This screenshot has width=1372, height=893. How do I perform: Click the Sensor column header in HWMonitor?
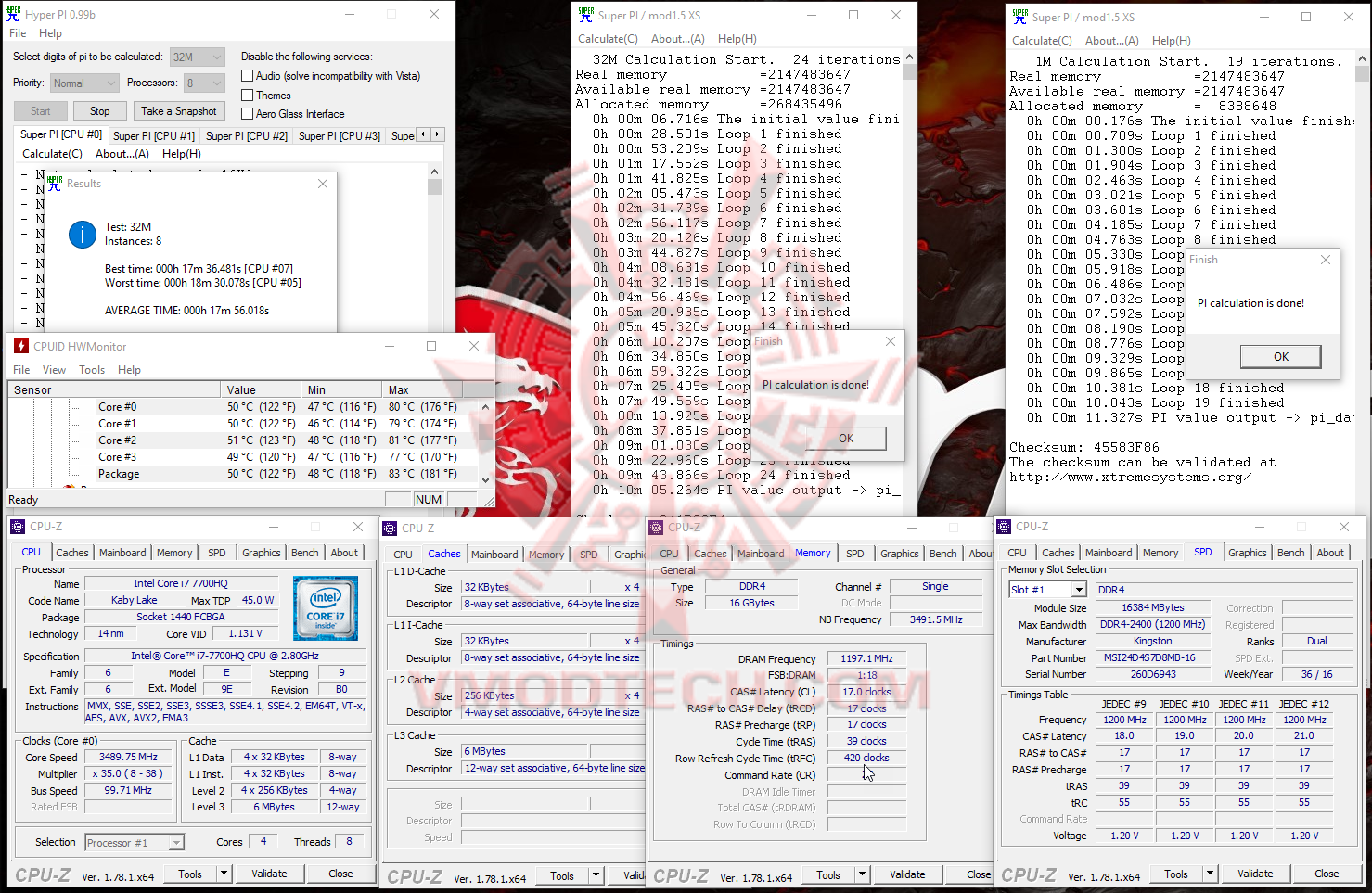(x=114, y=390)
